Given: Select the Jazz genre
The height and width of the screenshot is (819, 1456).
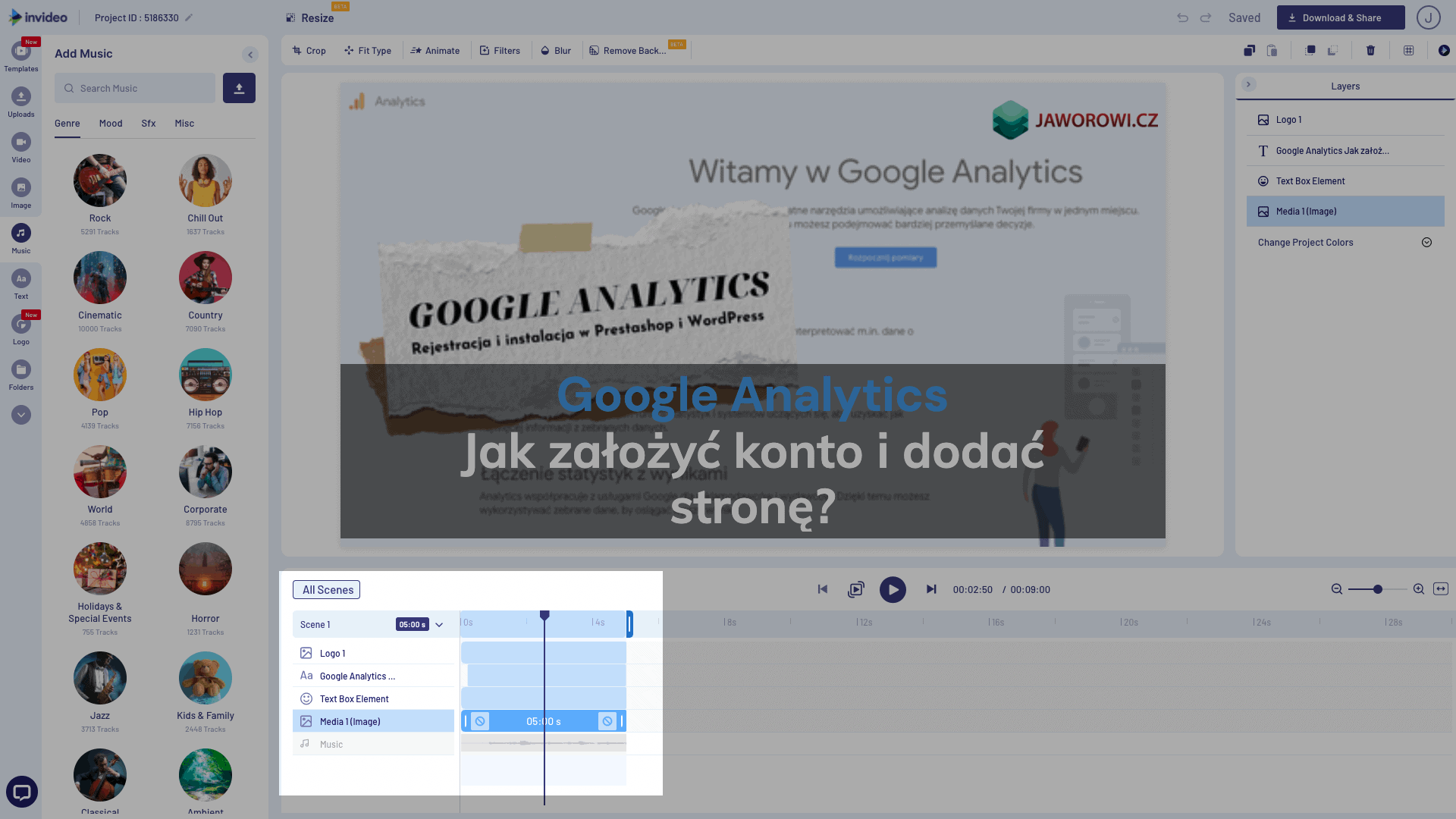Looking at the screenshot, I should 100,678.
